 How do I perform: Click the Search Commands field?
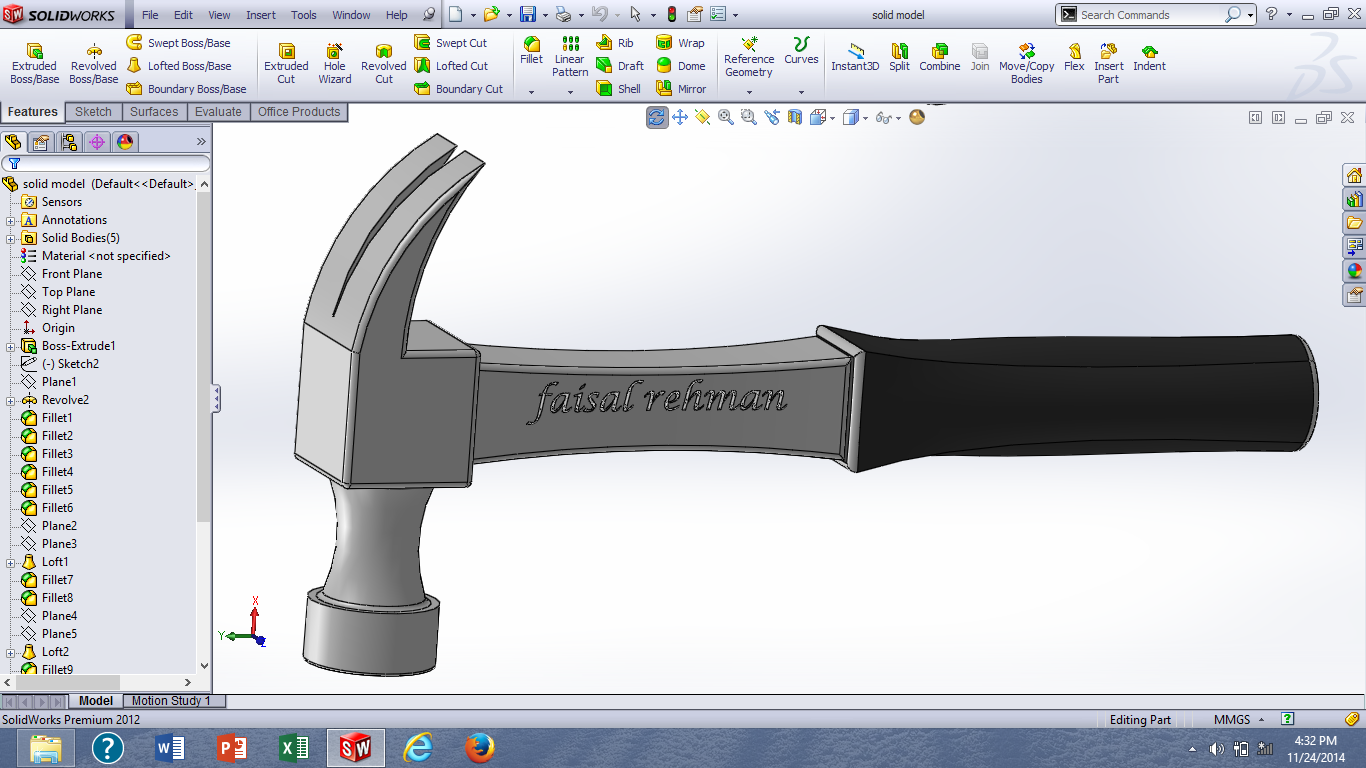(1151, 15)
